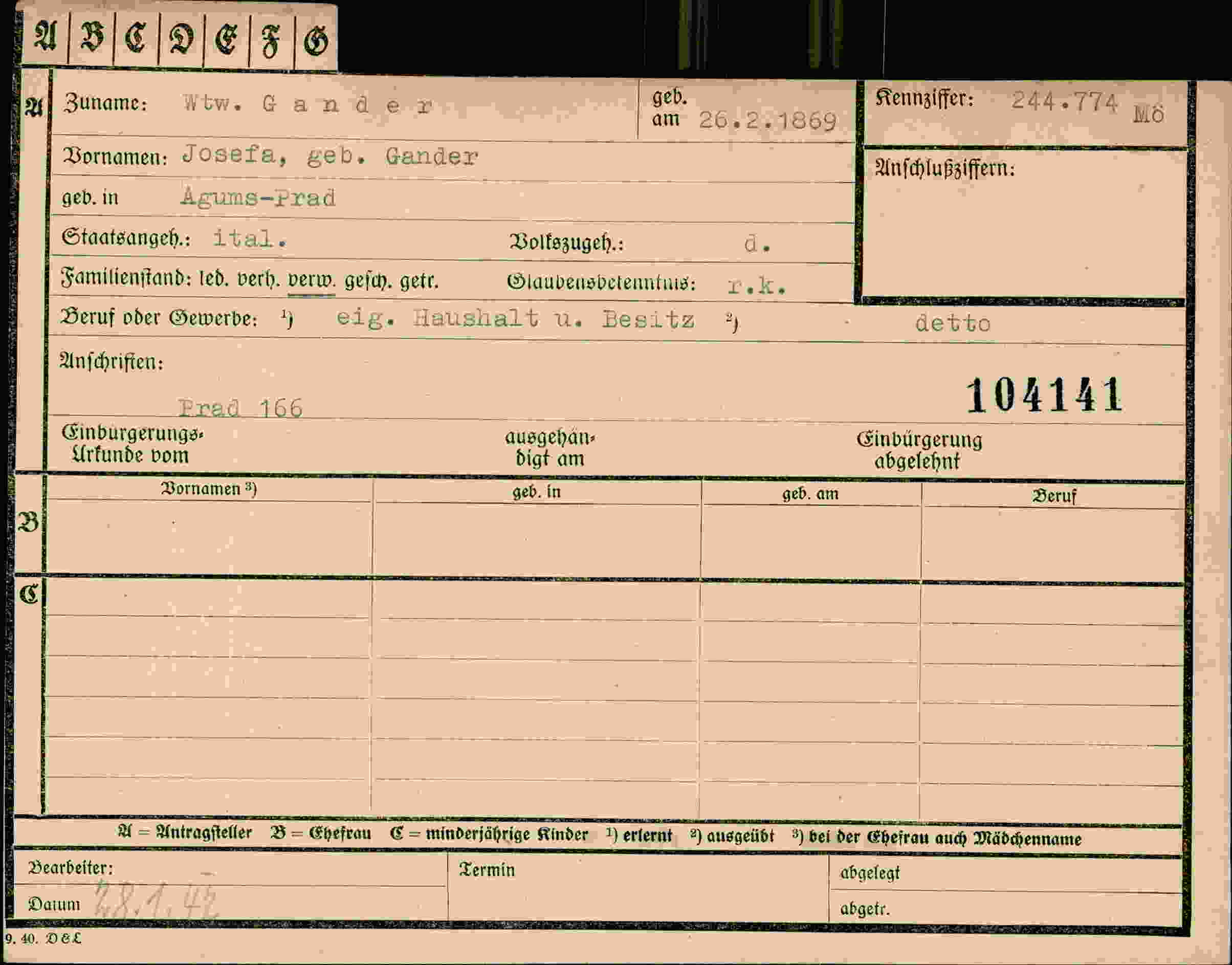The height and width of the screenshot is (965, 1232).
Task: Click the 'Glaubensbekenntnis:' label
Action: (x=602, y=281)
